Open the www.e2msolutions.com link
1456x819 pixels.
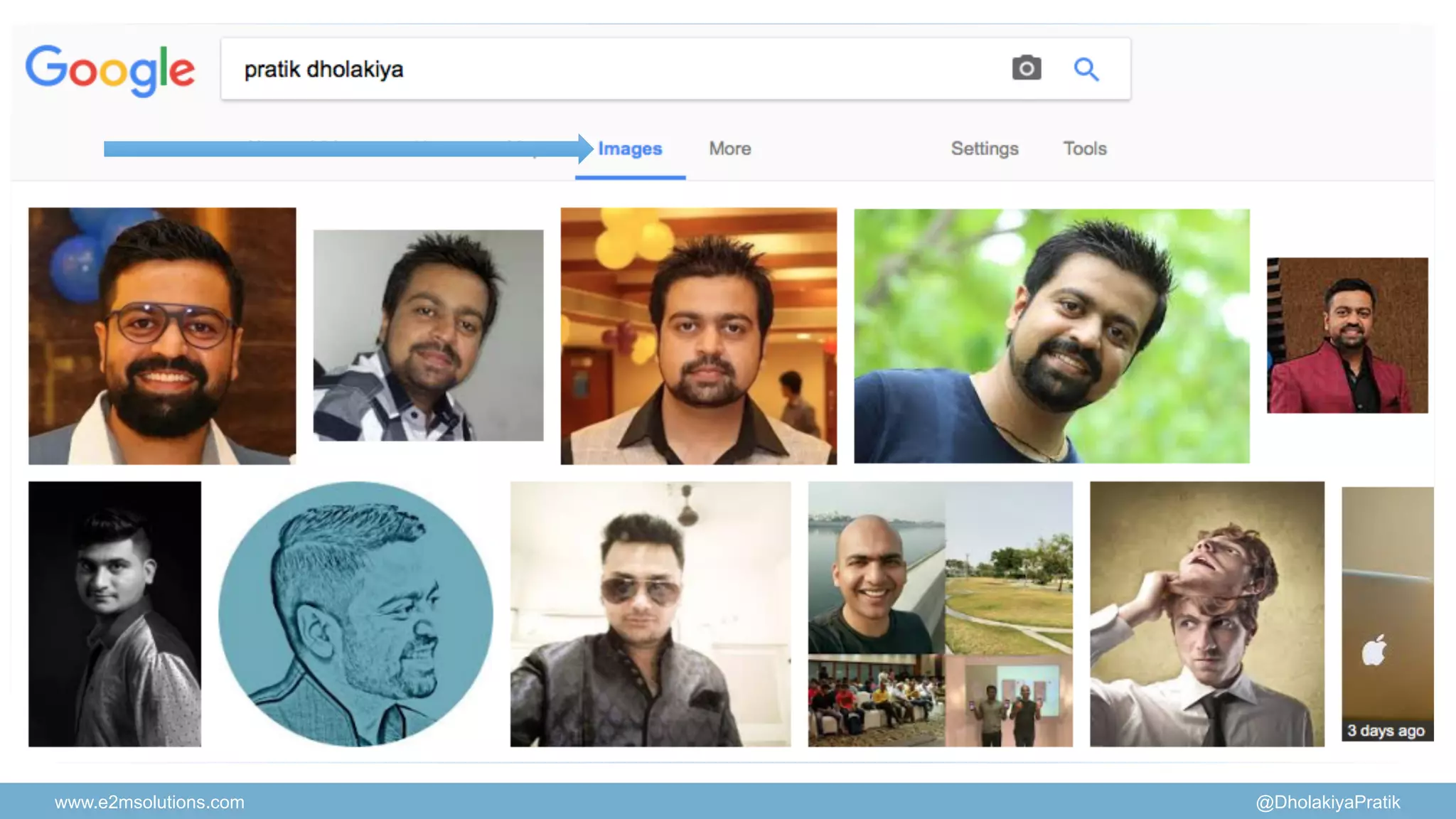coord(149,802)
